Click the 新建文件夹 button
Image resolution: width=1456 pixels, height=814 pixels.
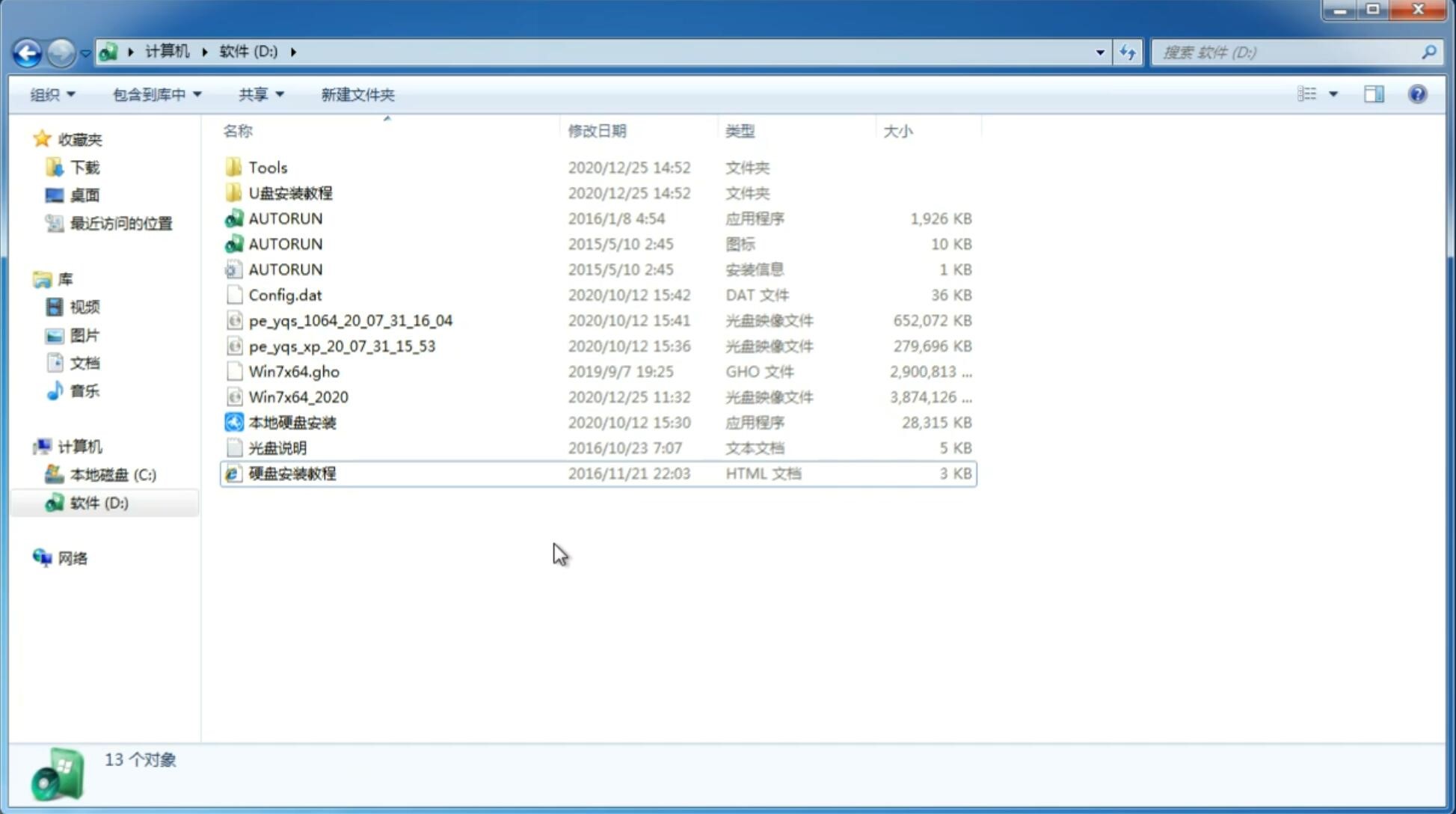point(357,94)
